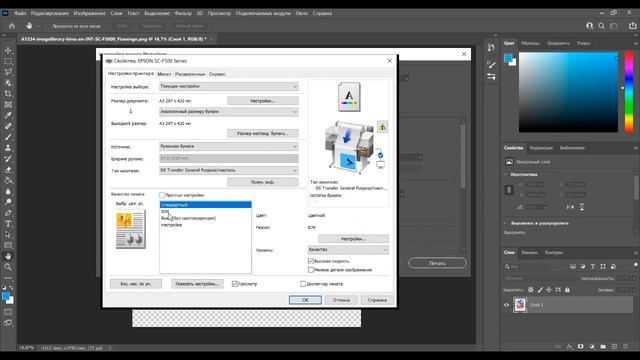The height and width of the screenshot is (360, 640).
Task: Open Photoshop search magnifier at top right
Action: tap(601, 26)
